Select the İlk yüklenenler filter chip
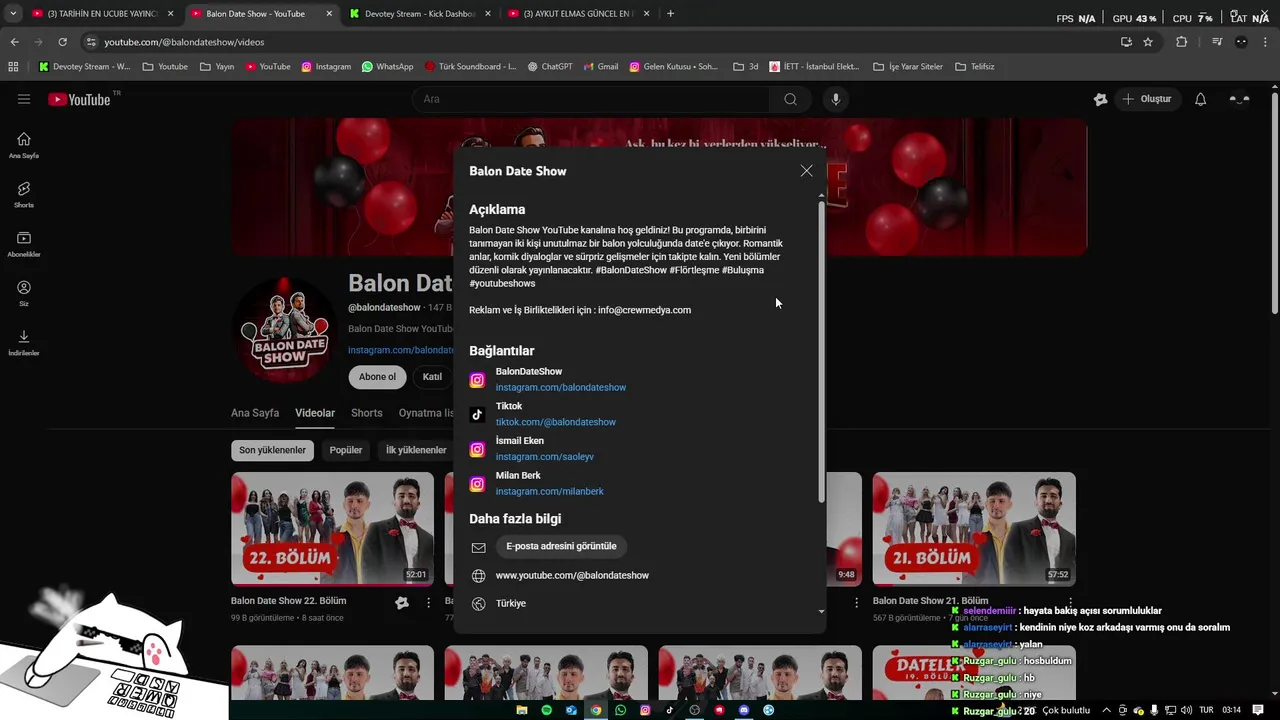The height and width of the screenshot is (720, 1280). (416, 450)
